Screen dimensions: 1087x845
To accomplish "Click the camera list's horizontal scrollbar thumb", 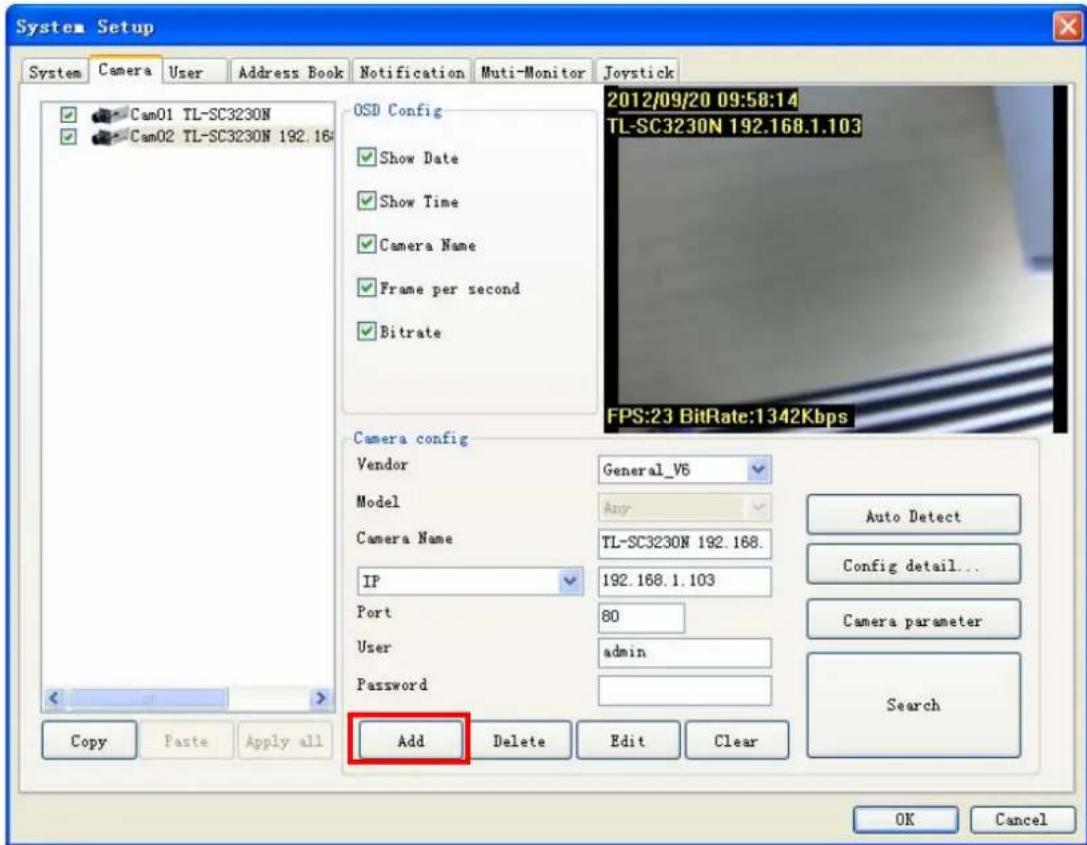I will point(148,698).
